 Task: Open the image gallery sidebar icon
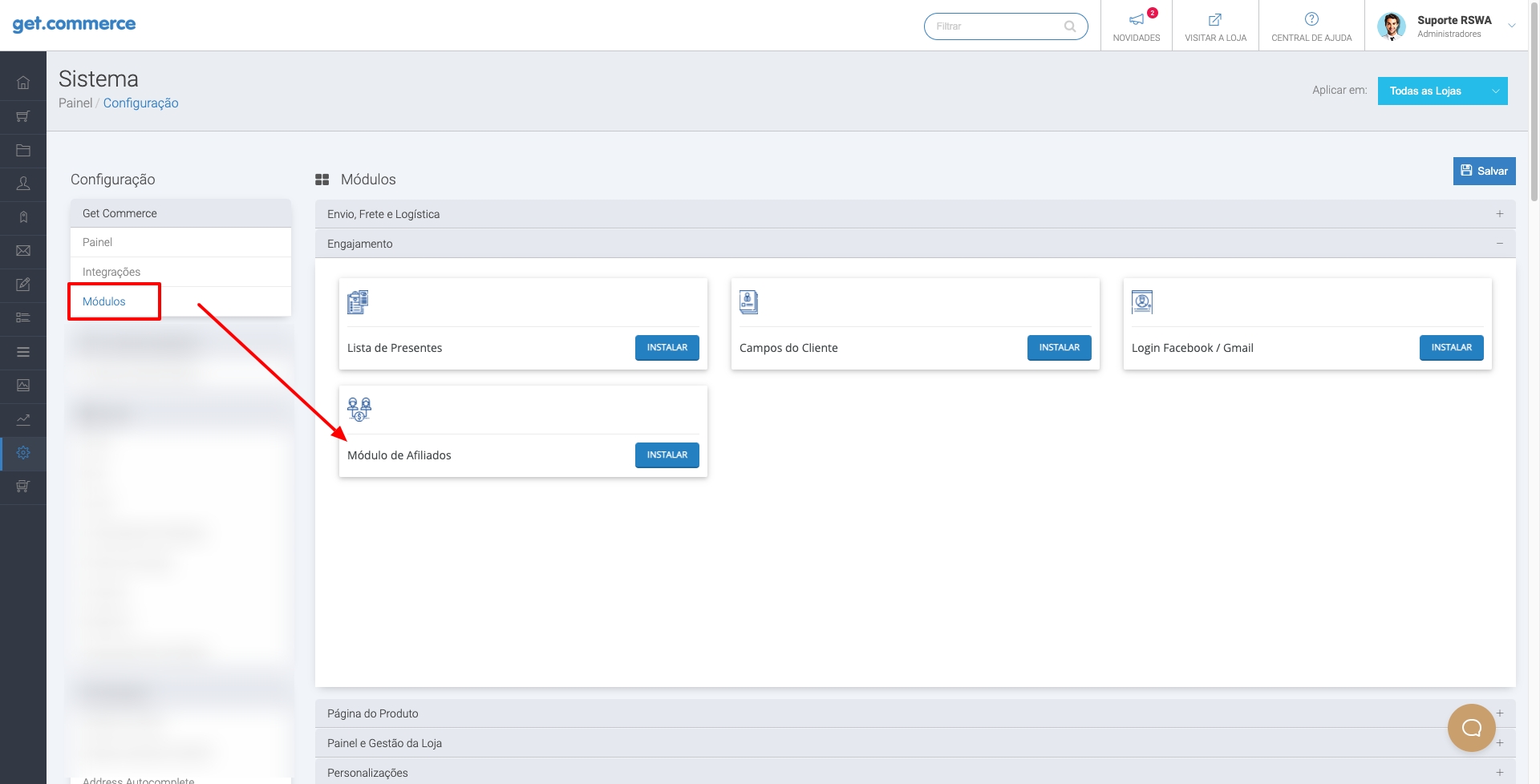point(23,386)
